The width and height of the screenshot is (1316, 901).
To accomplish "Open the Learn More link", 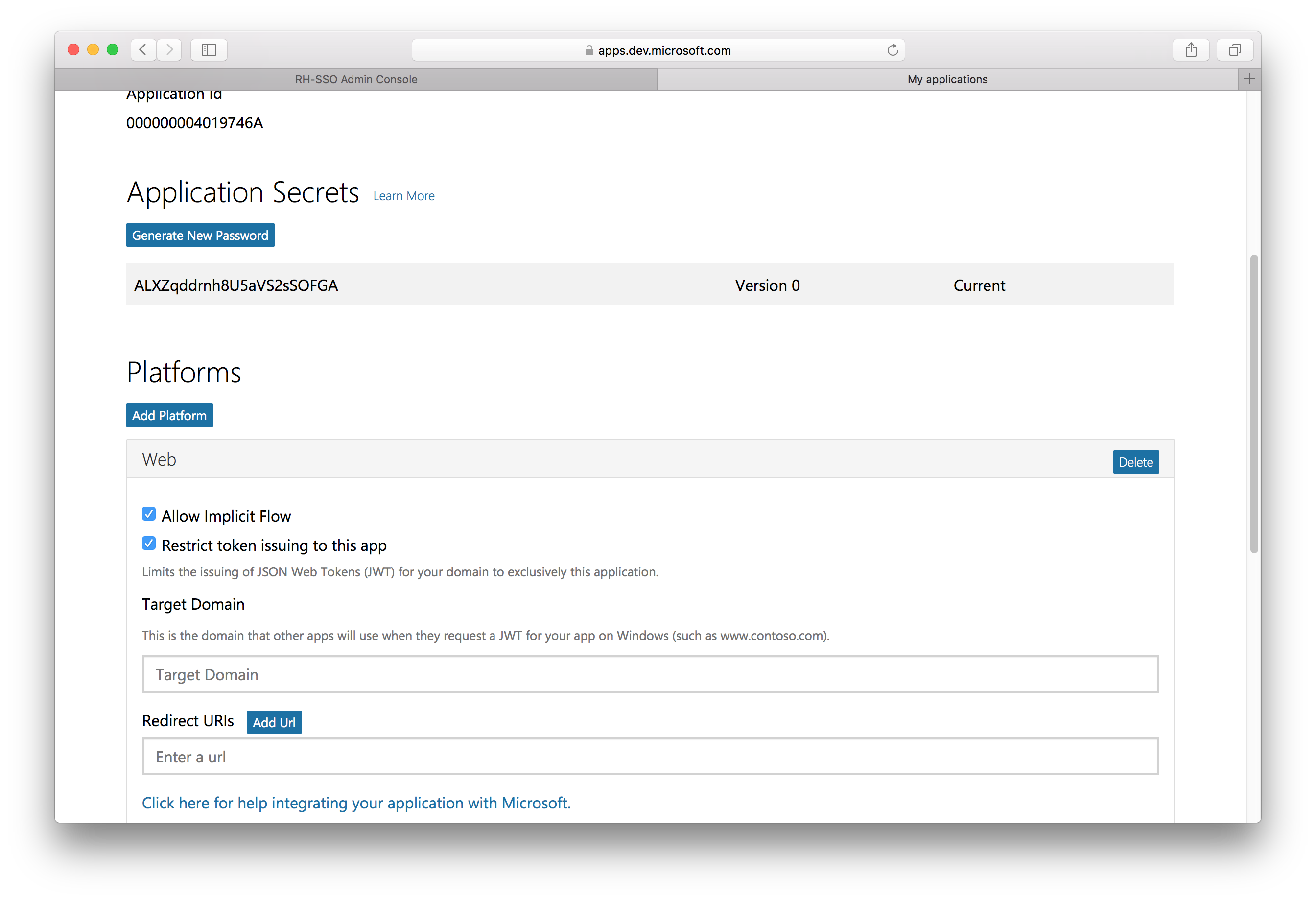I will tap(404, 196).
